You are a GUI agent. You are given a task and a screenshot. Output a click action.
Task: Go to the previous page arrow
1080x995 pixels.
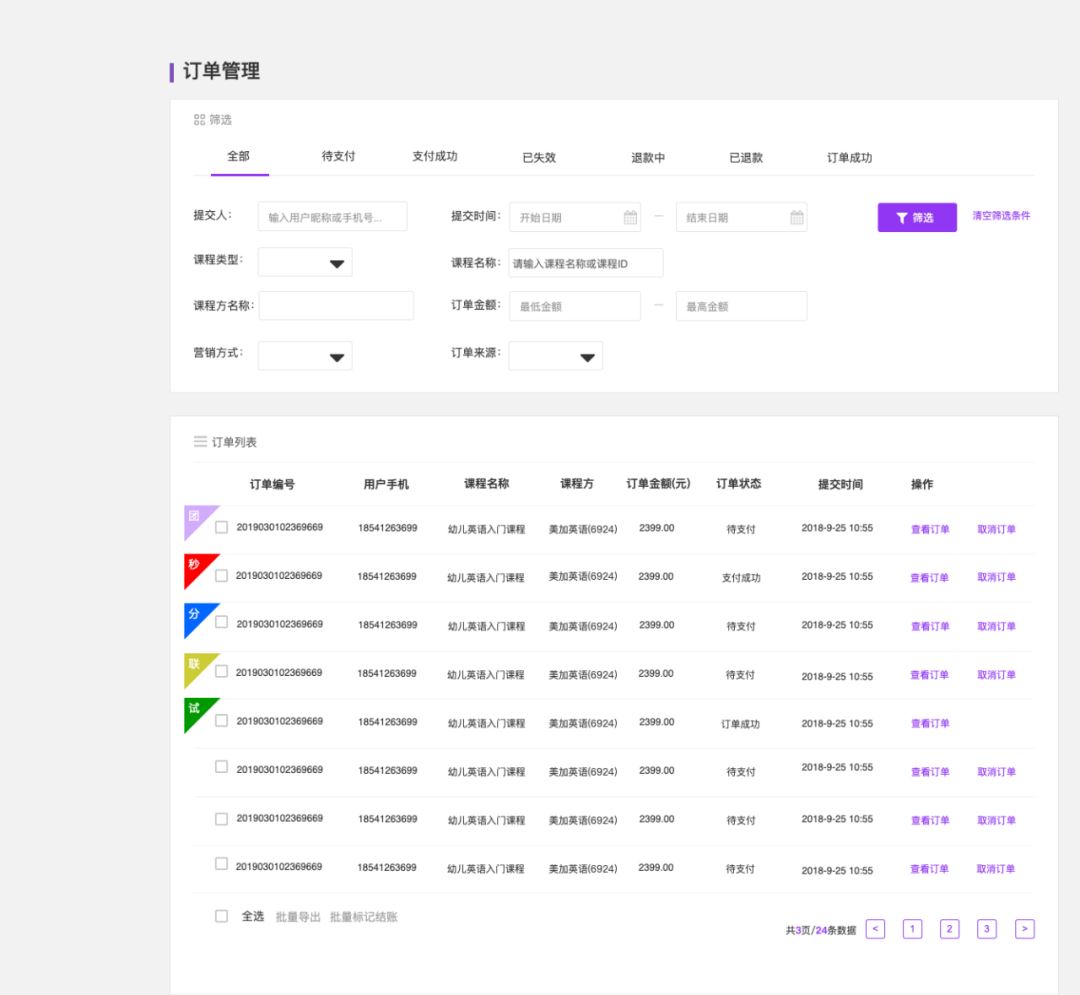click(x=875, y=929)
